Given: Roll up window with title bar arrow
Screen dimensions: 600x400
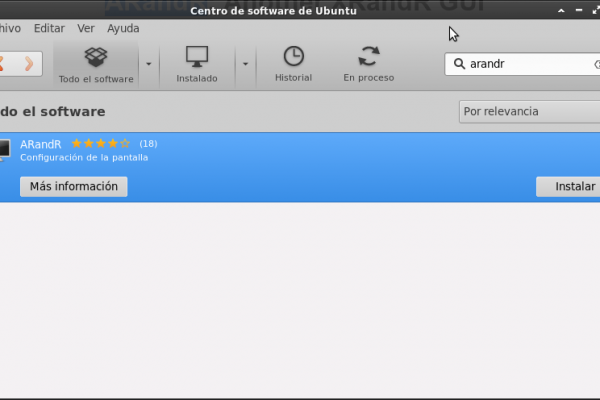Looking at the screenshot, I should [561, 11].
